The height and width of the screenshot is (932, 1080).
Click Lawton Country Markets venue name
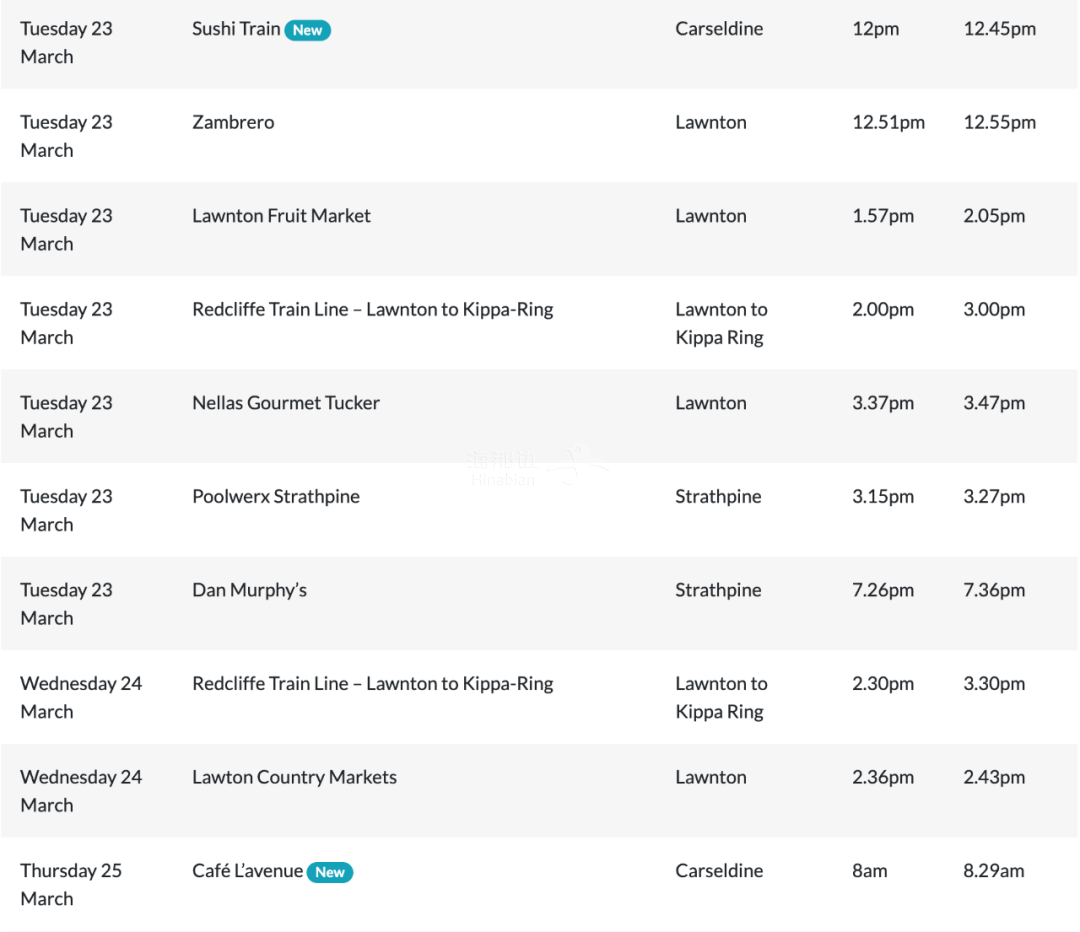(294, 778)
